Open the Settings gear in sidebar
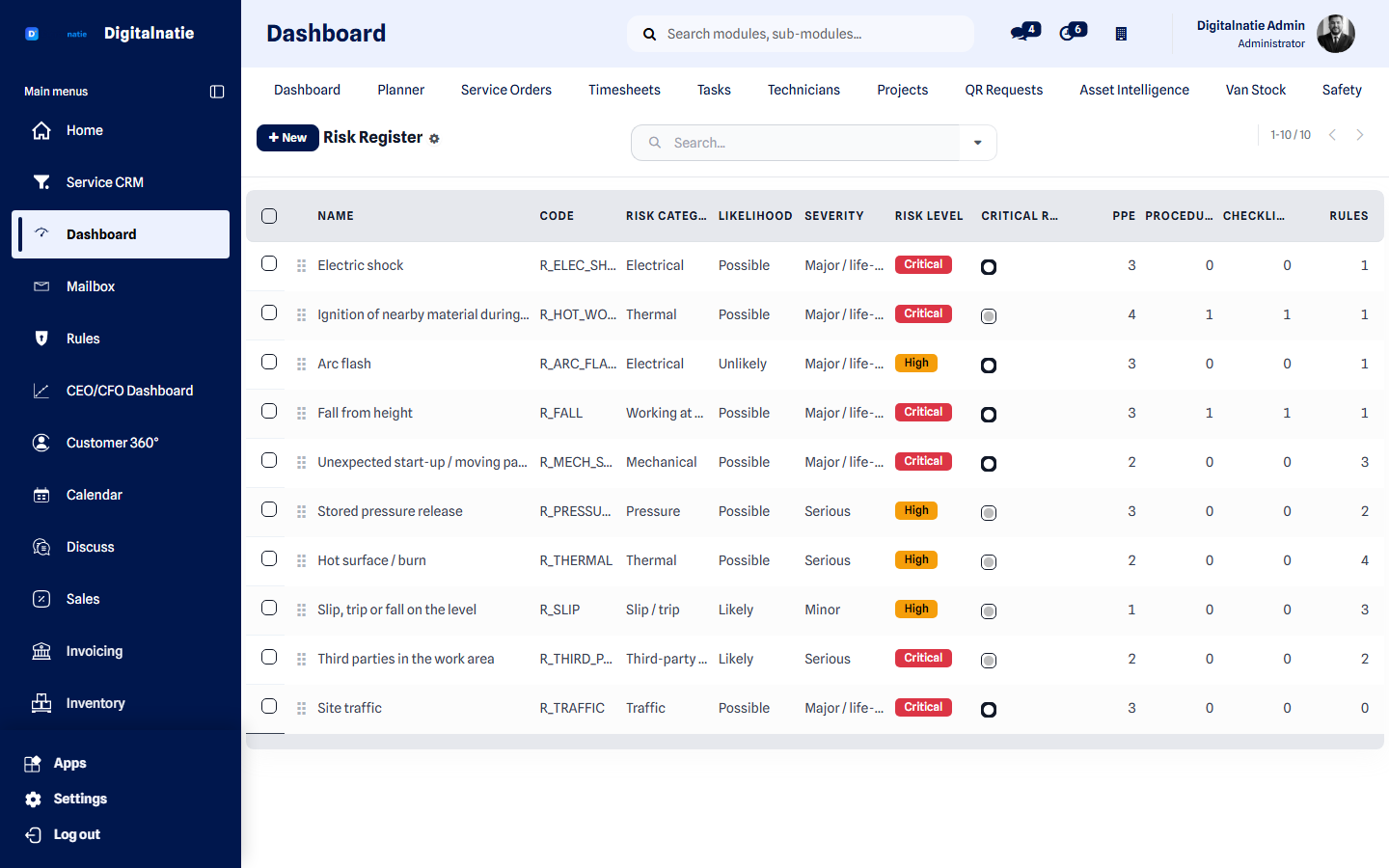1389x868 pixels. (33, 799)
